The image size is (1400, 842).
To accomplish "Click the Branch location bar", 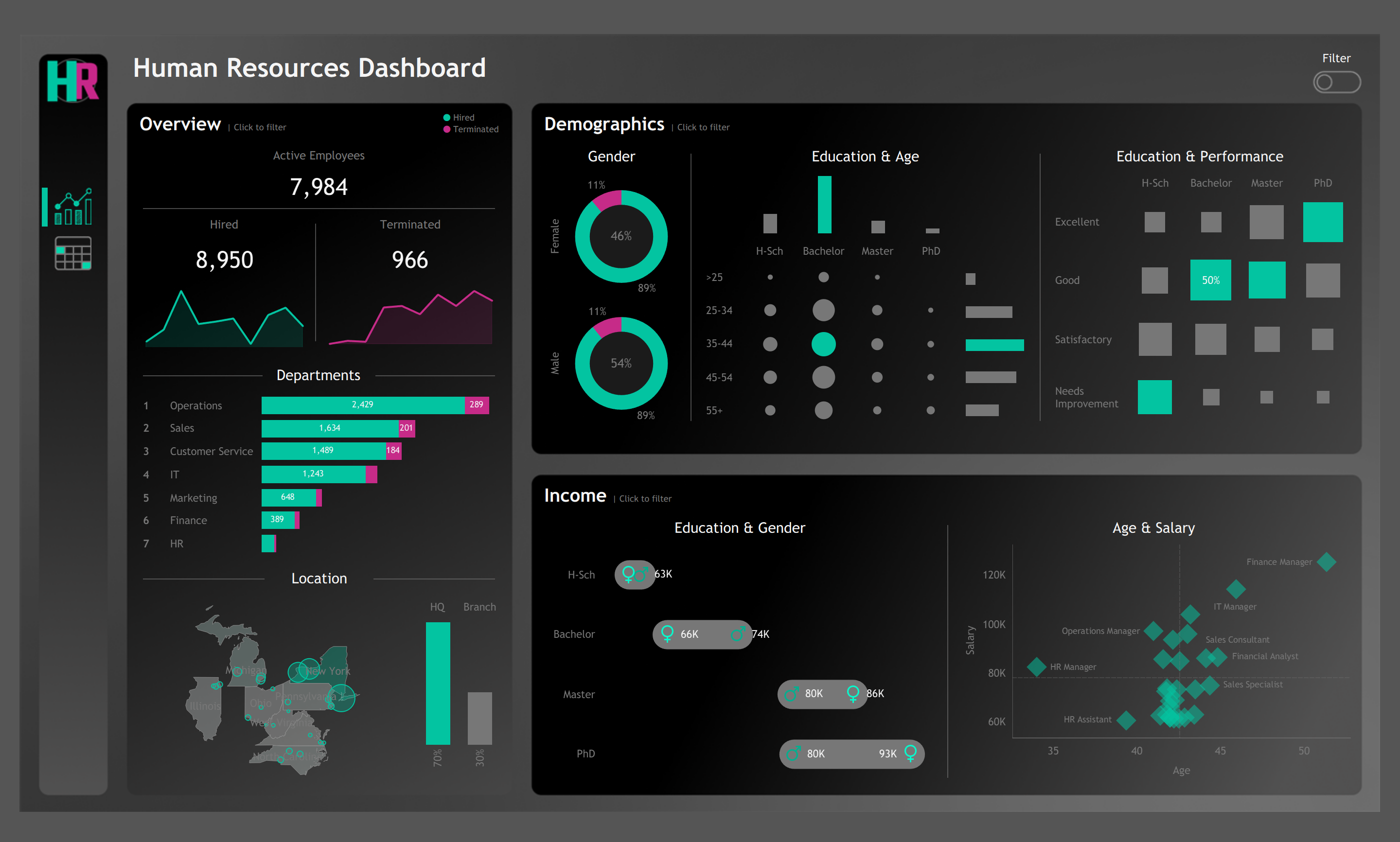I will [x=479, y=718].
